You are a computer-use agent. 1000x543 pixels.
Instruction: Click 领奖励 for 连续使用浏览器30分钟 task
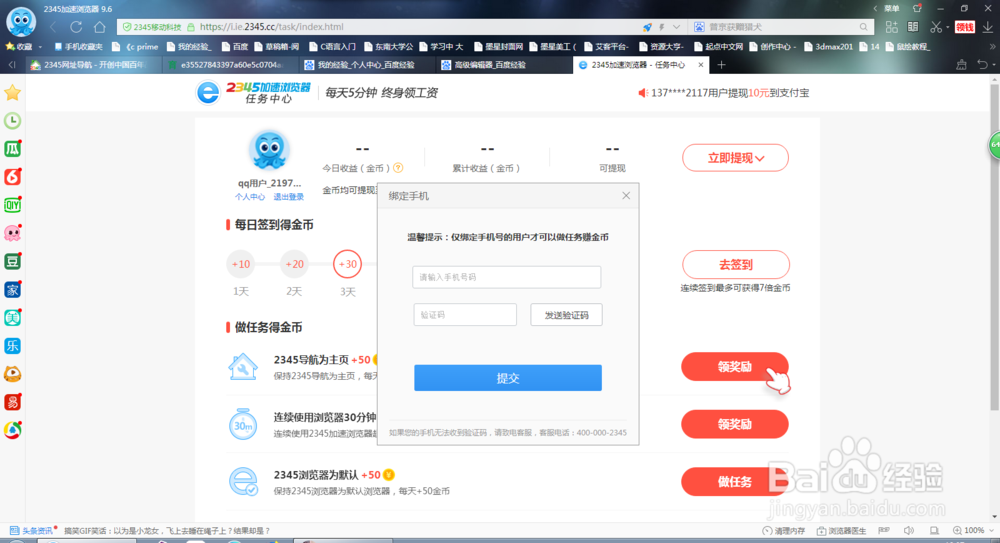coord(735,424)
